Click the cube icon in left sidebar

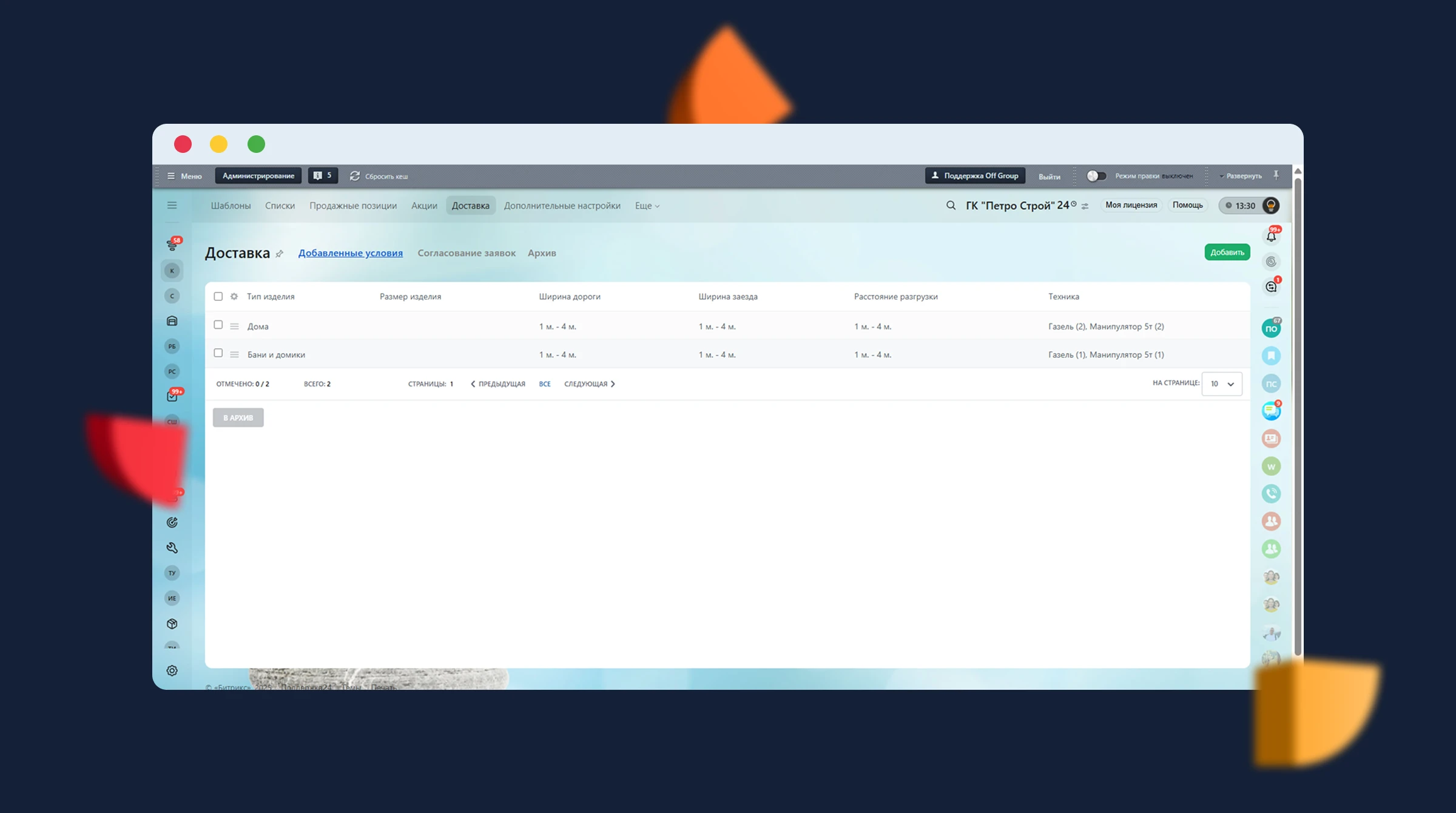tap(172, 624)
